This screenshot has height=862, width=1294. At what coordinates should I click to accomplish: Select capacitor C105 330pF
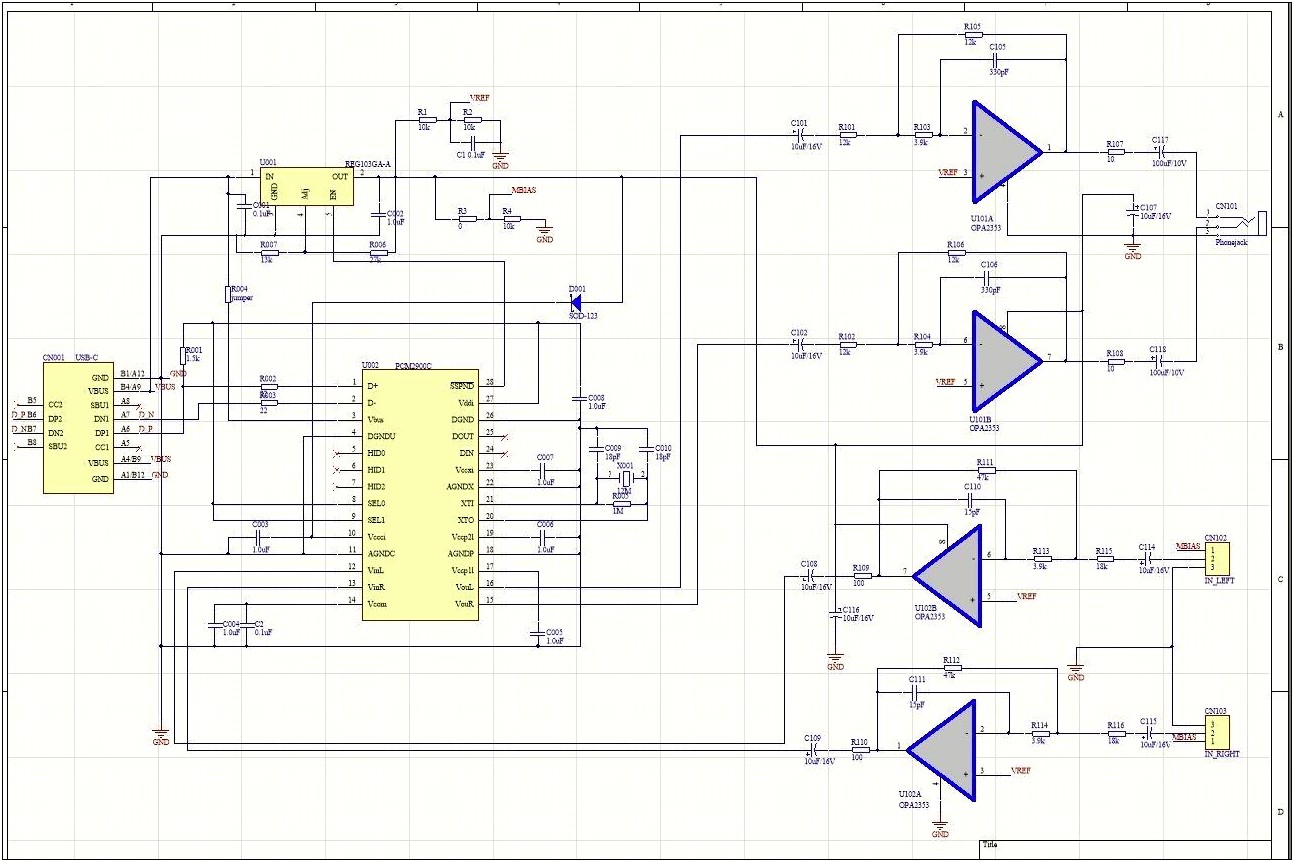tap(997, 60)
